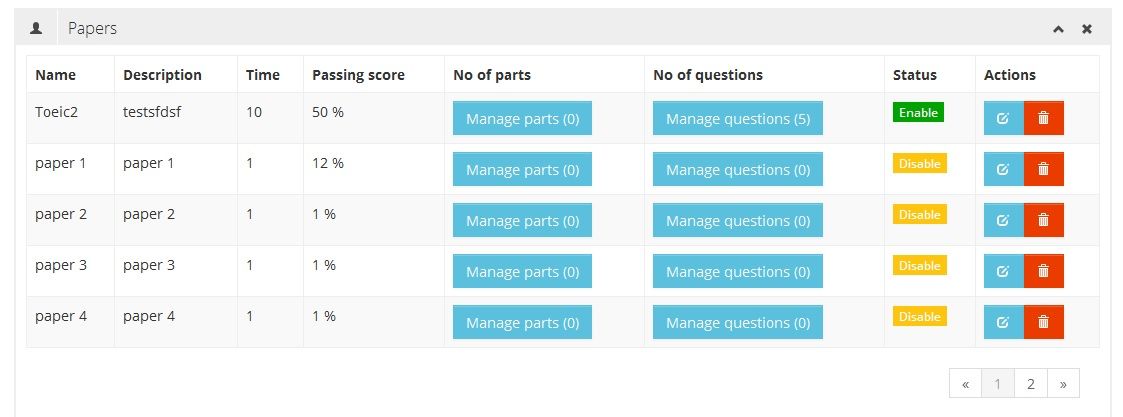Open page 2 of papers list
The image size is (1123, 417).
[1030, 383]
